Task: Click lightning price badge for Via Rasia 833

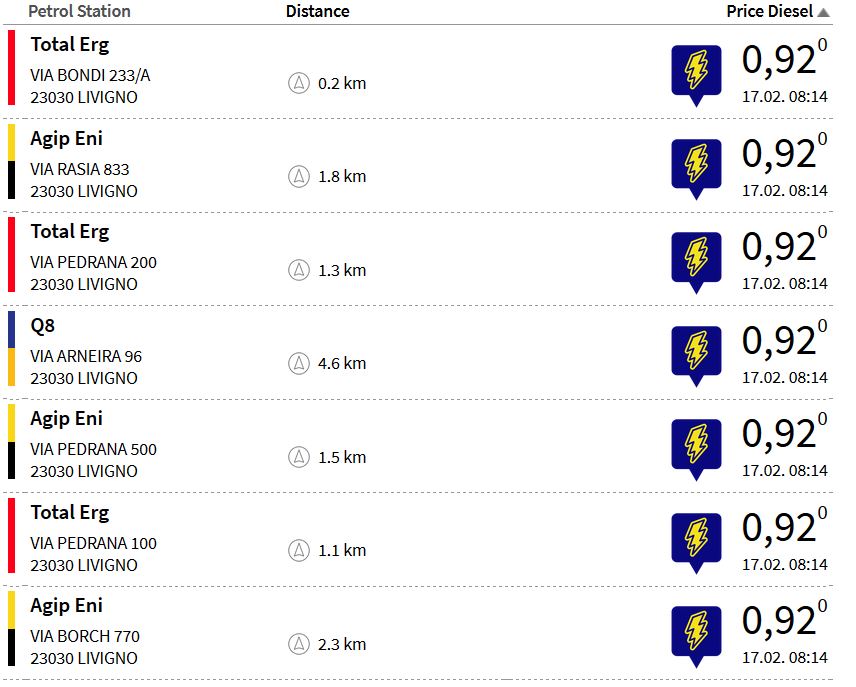Action: point(695,165)
